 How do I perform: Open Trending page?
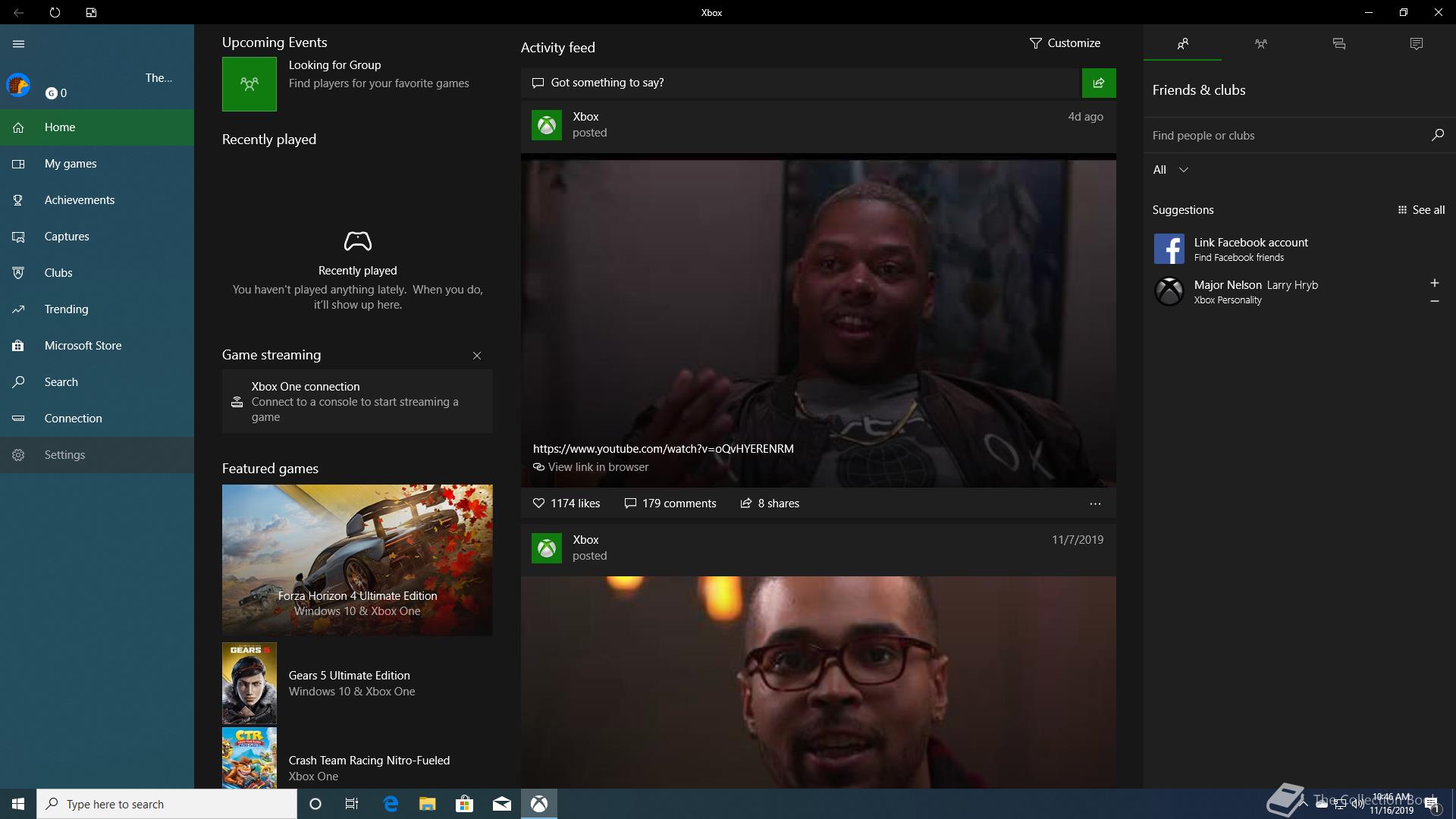tap(97, 309)
